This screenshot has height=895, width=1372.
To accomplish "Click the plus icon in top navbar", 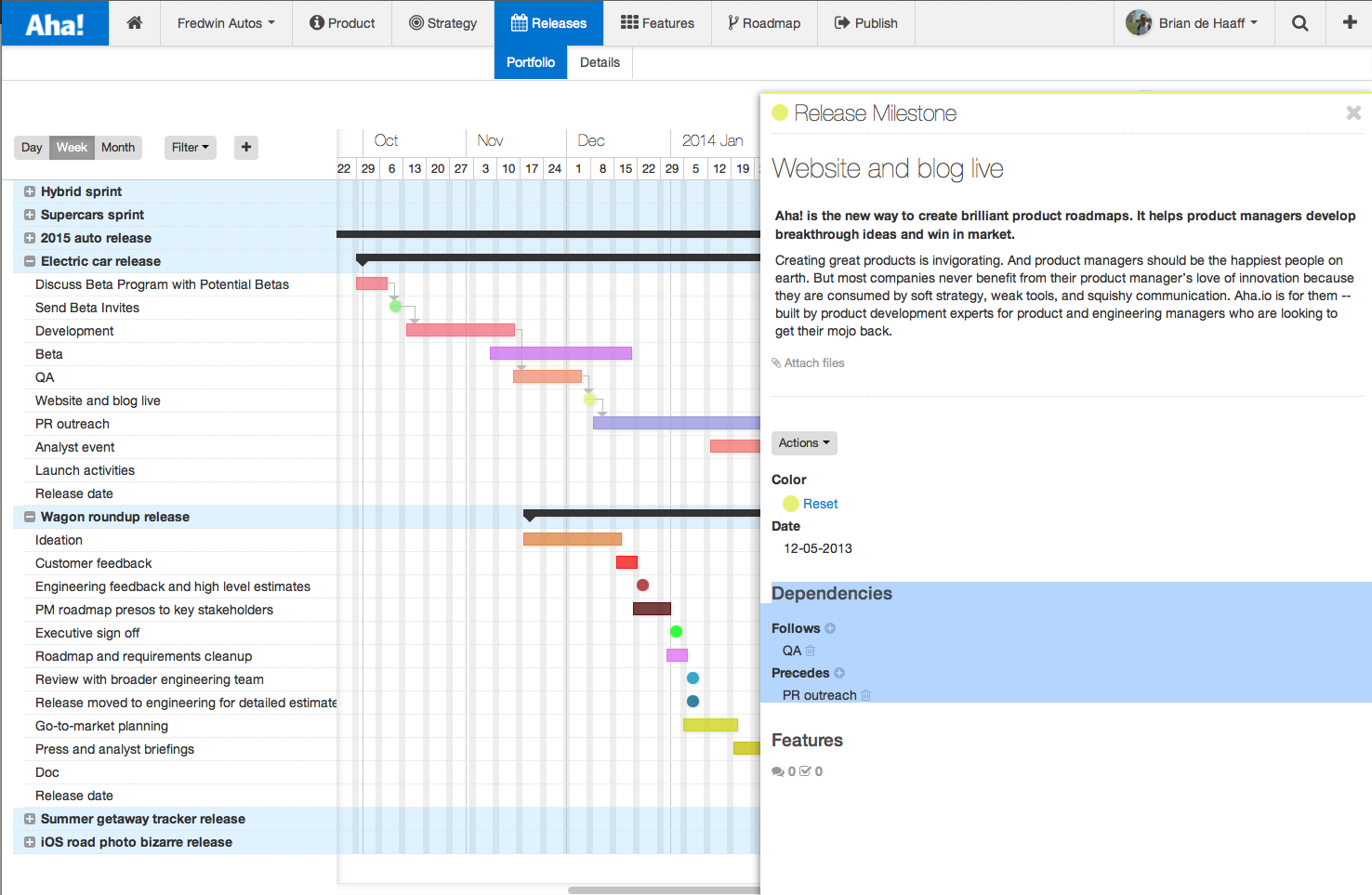I will point(1350,22).
